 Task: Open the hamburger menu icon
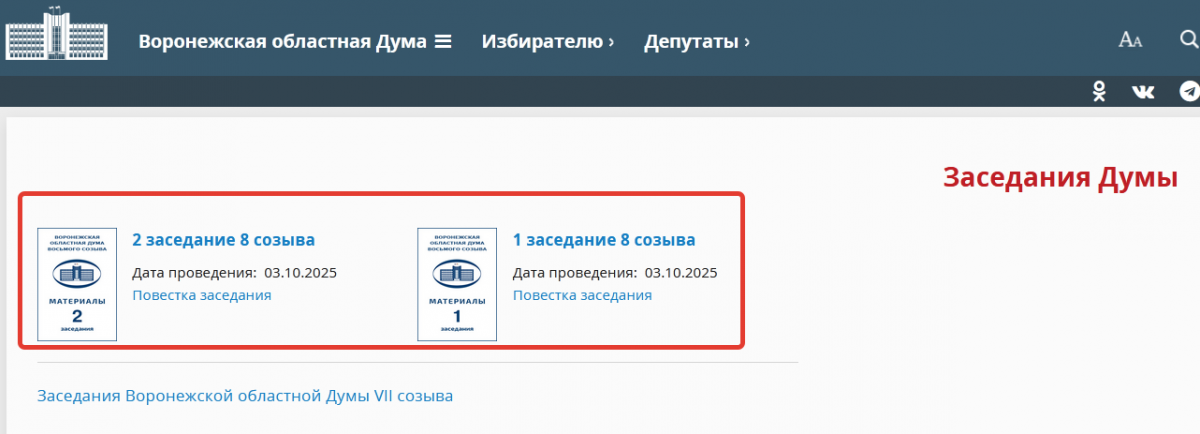(x=442, y=42)
